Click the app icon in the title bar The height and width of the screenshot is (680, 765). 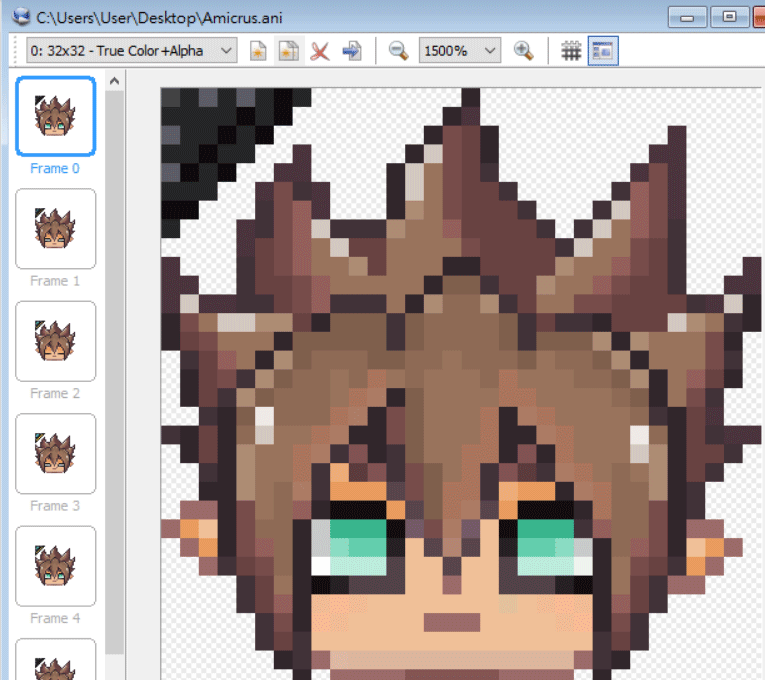(x=21, y=17)
